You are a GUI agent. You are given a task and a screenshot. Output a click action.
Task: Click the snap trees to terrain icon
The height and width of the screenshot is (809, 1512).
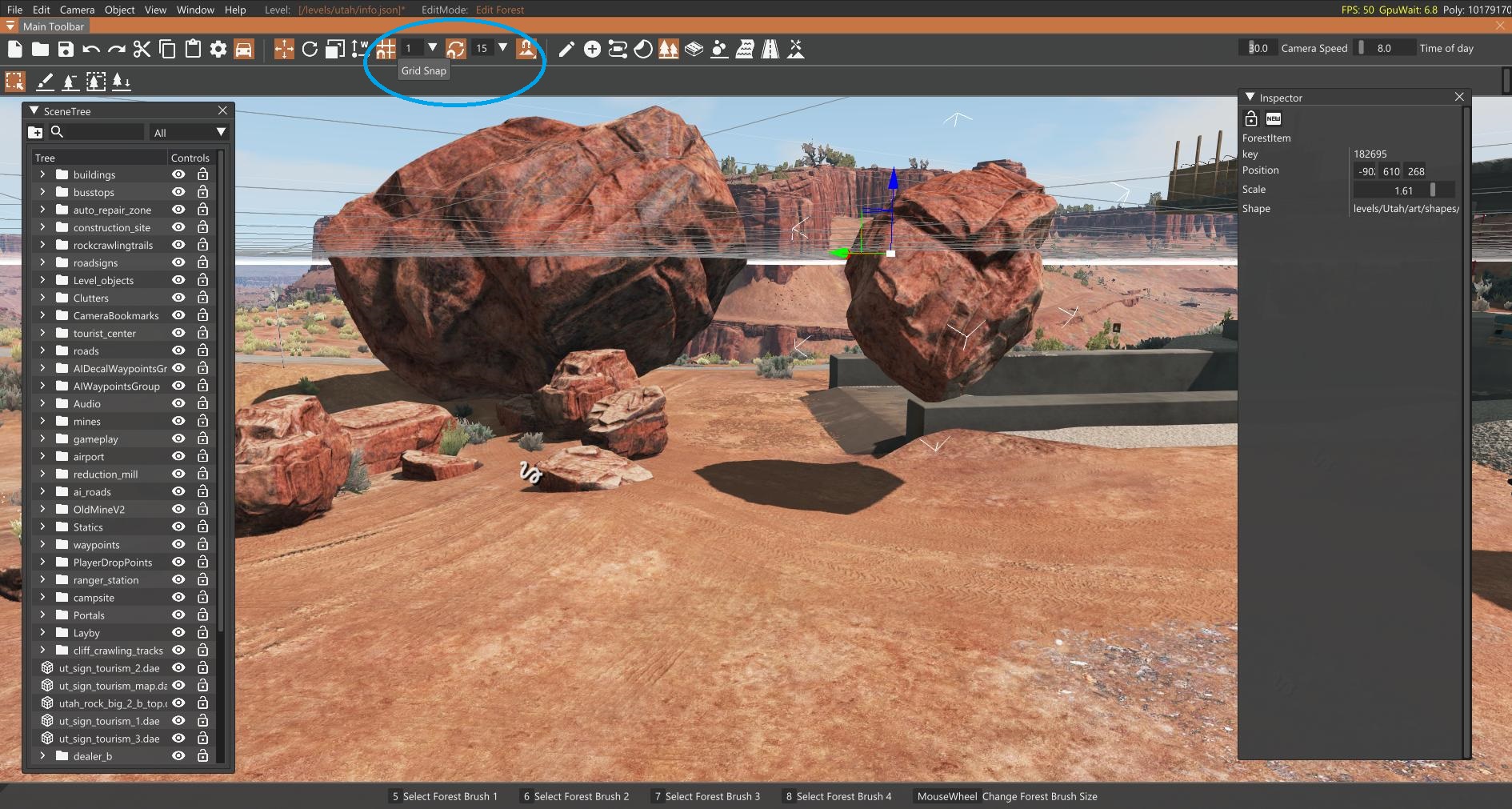tap(122, 81)
